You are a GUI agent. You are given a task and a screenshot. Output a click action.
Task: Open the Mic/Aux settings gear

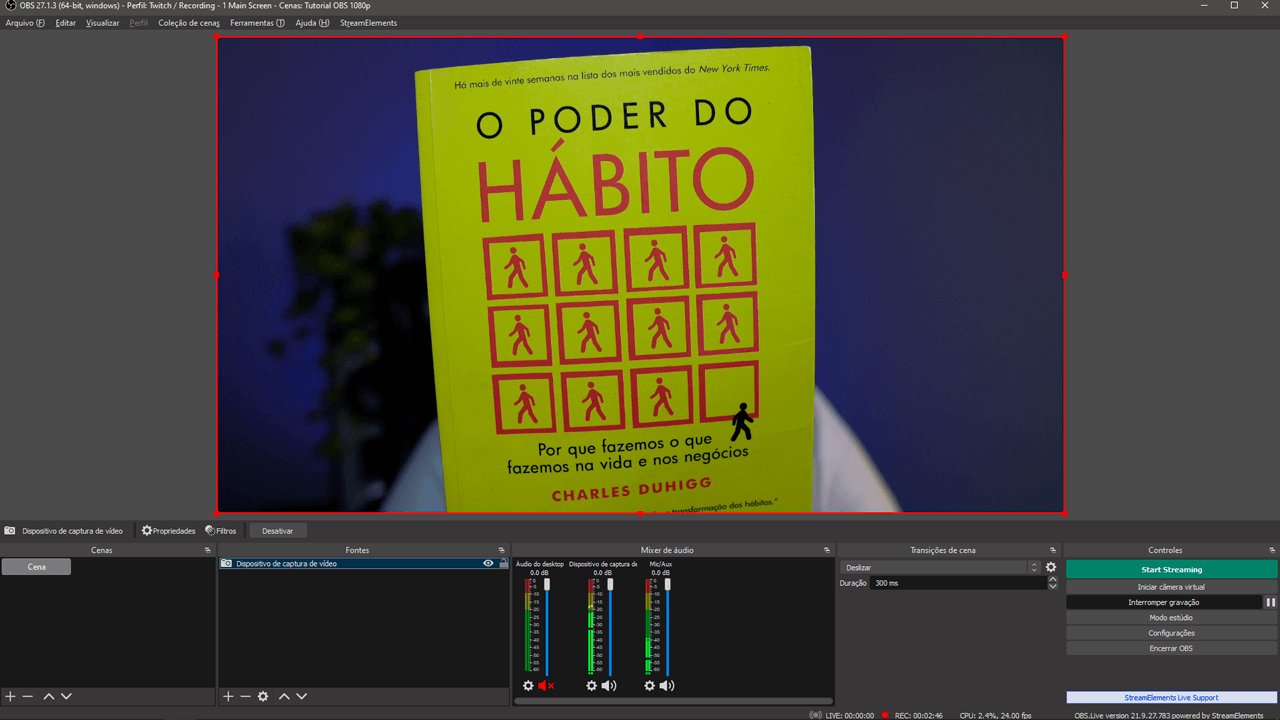(x=650, y=686)
